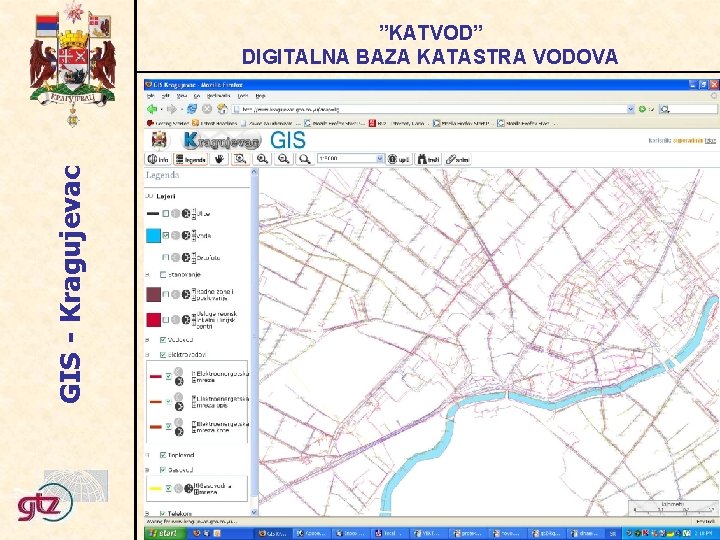The height and width of the screenshot is (540, 720).
Task: Click the Firefox Forward arrow button
Action: (x=171, y=109)
